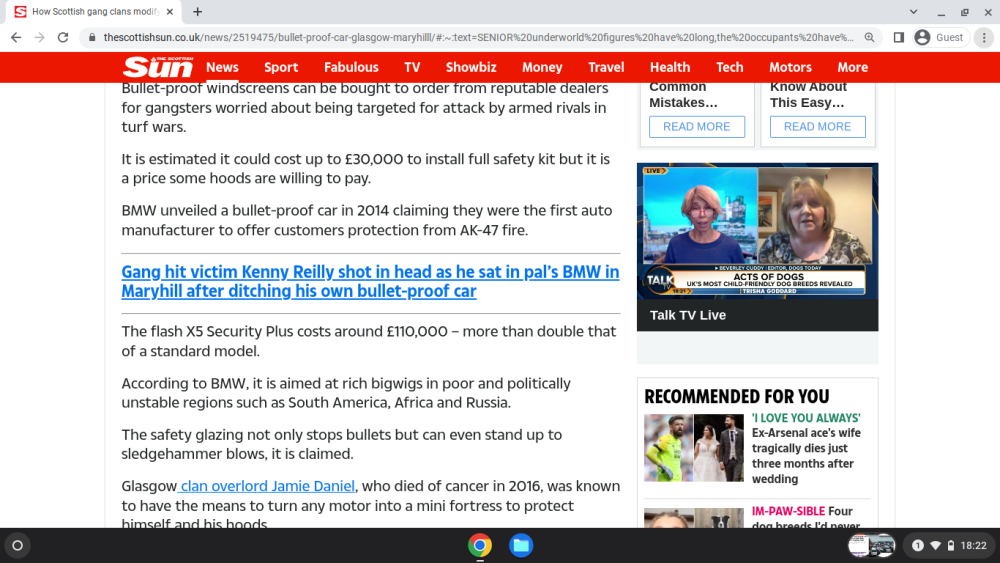1000x563 pixels.
Task: Click READ MORE under Know About This Easy
Action: click(x=818, y=126)
